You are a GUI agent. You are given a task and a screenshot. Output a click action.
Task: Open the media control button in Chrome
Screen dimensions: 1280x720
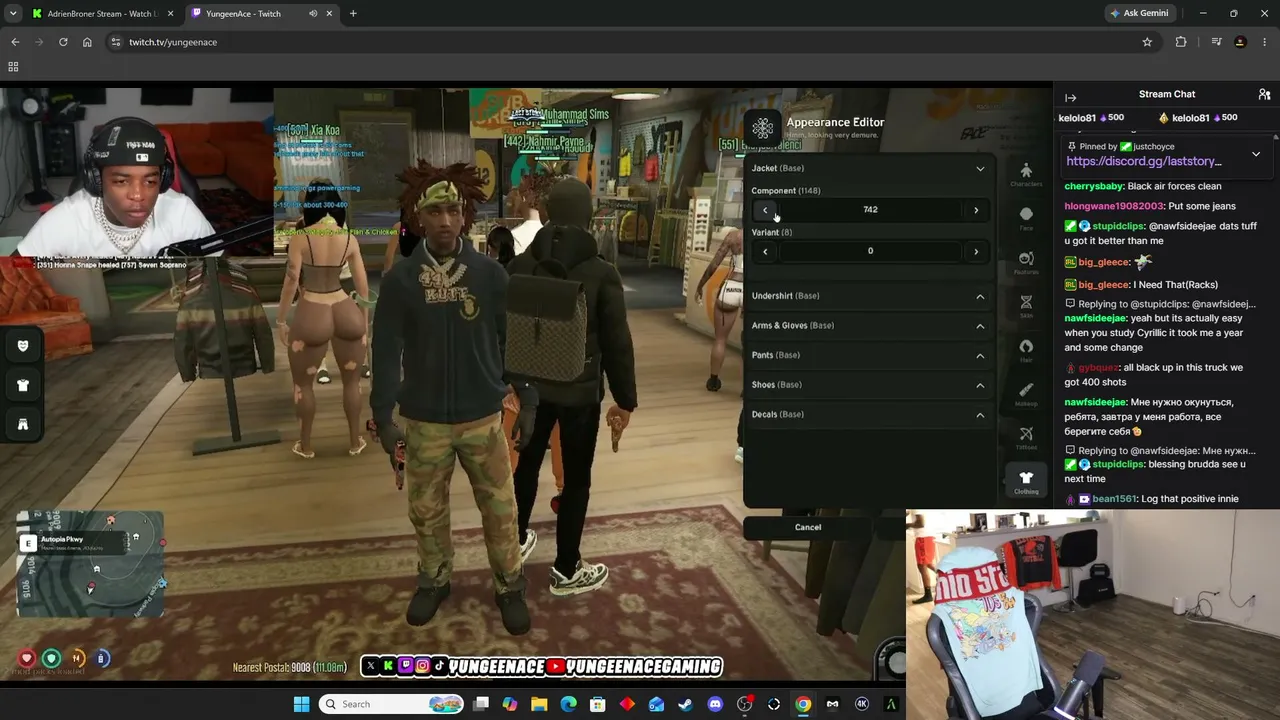(1216, 42)
